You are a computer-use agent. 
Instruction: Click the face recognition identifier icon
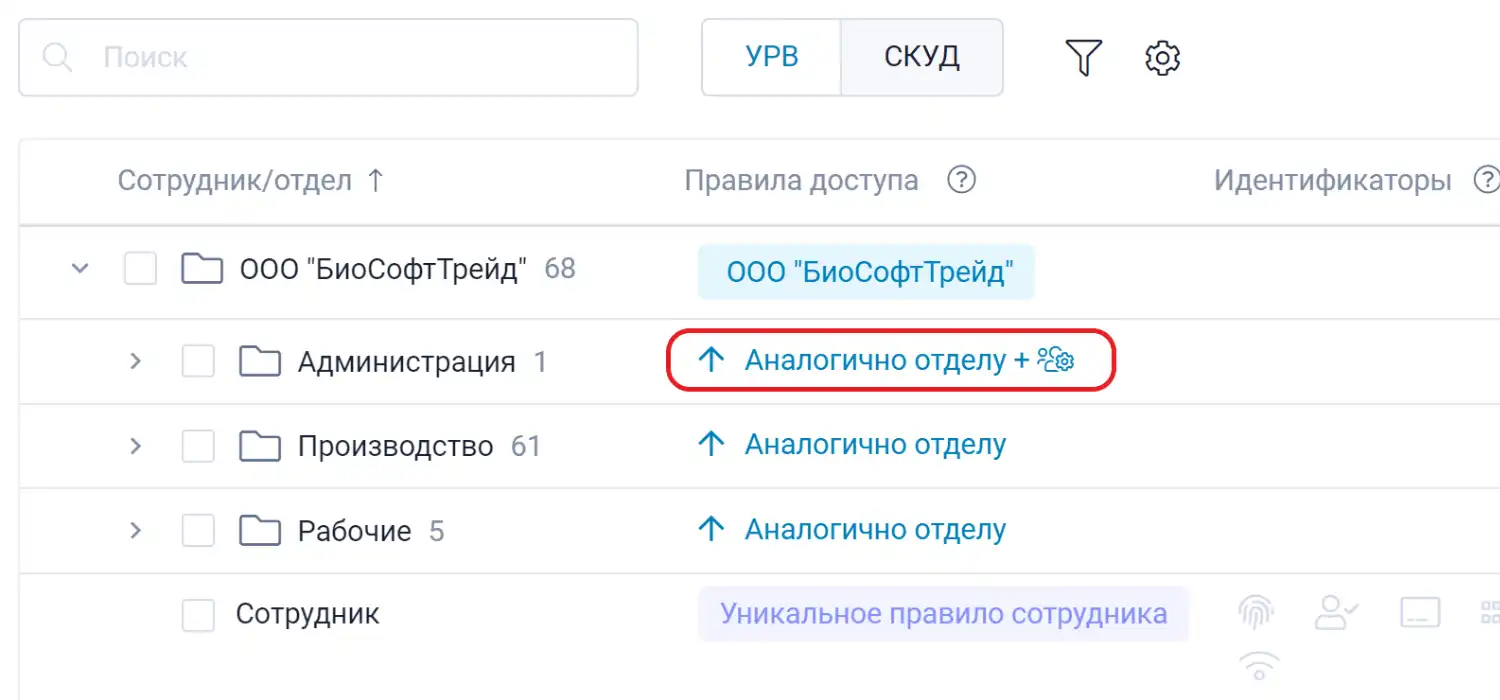pyautogui.click(x=1337, y=613)
